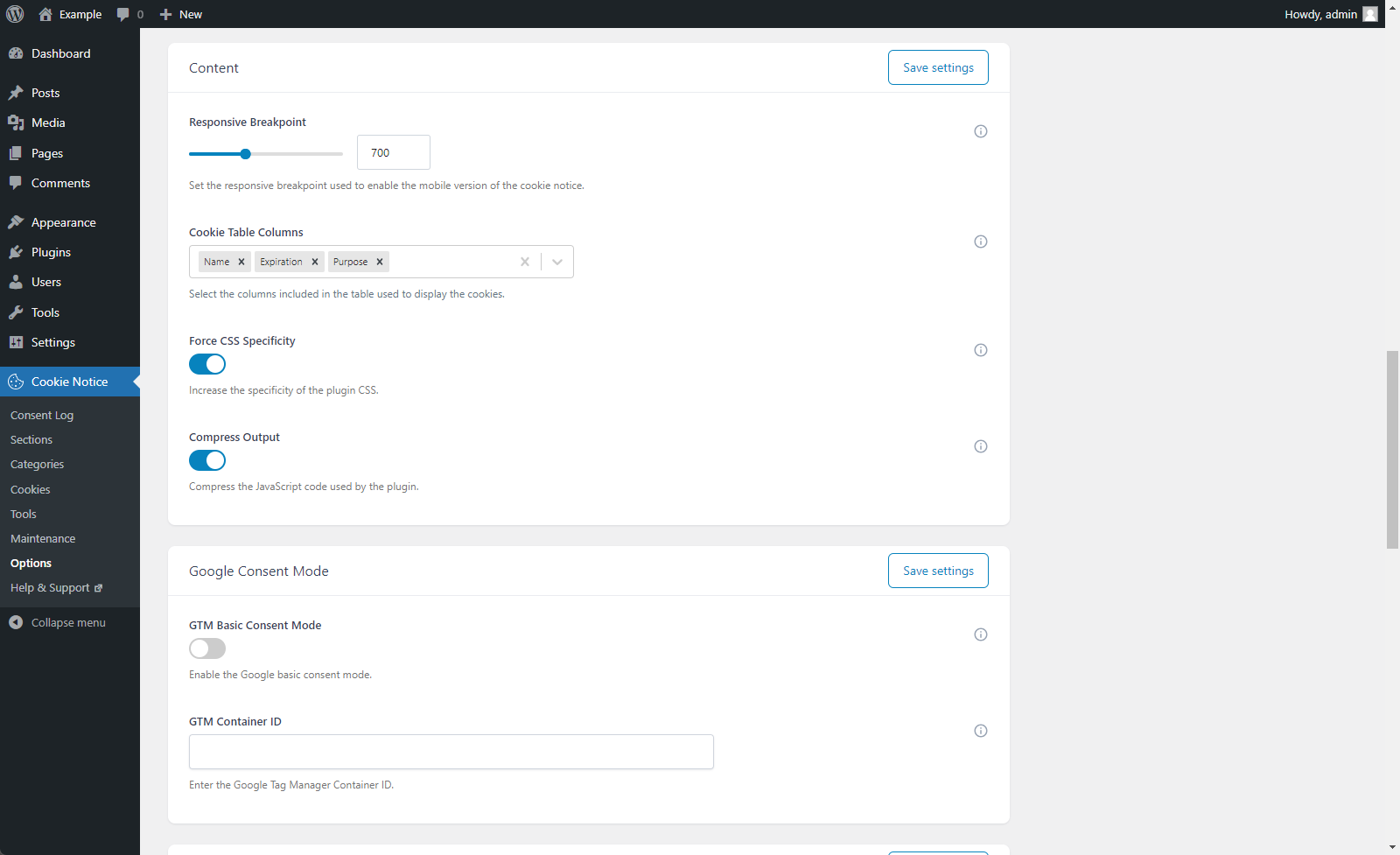Go to the Maintenance submenu page
Image resolution: width=1400 pixels, height=855 pixels.
click(x=43, y=538)
